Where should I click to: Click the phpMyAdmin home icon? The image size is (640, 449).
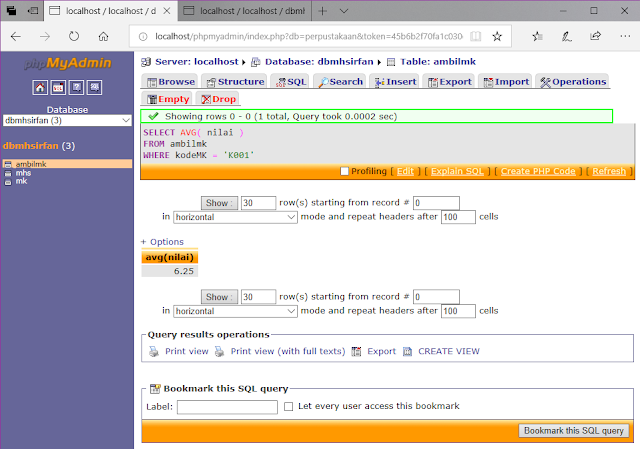tap(40, 87)
